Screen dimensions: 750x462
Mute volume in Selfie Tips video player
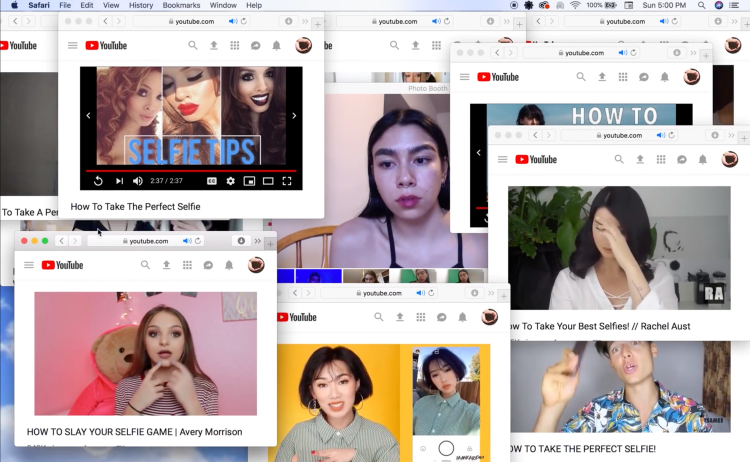click(x=138, y=181)
